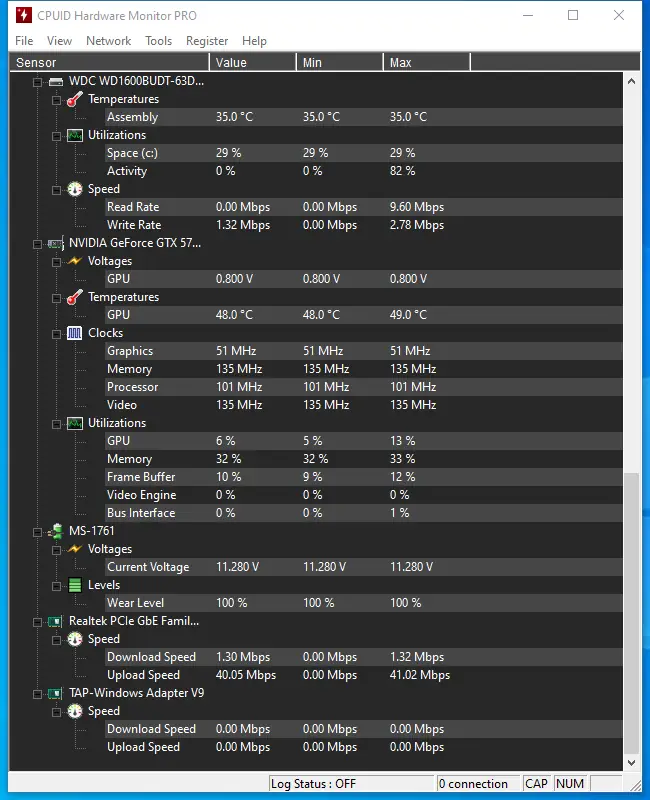Click the lightning Voltages icon under NVIDIA

(74, 261)
